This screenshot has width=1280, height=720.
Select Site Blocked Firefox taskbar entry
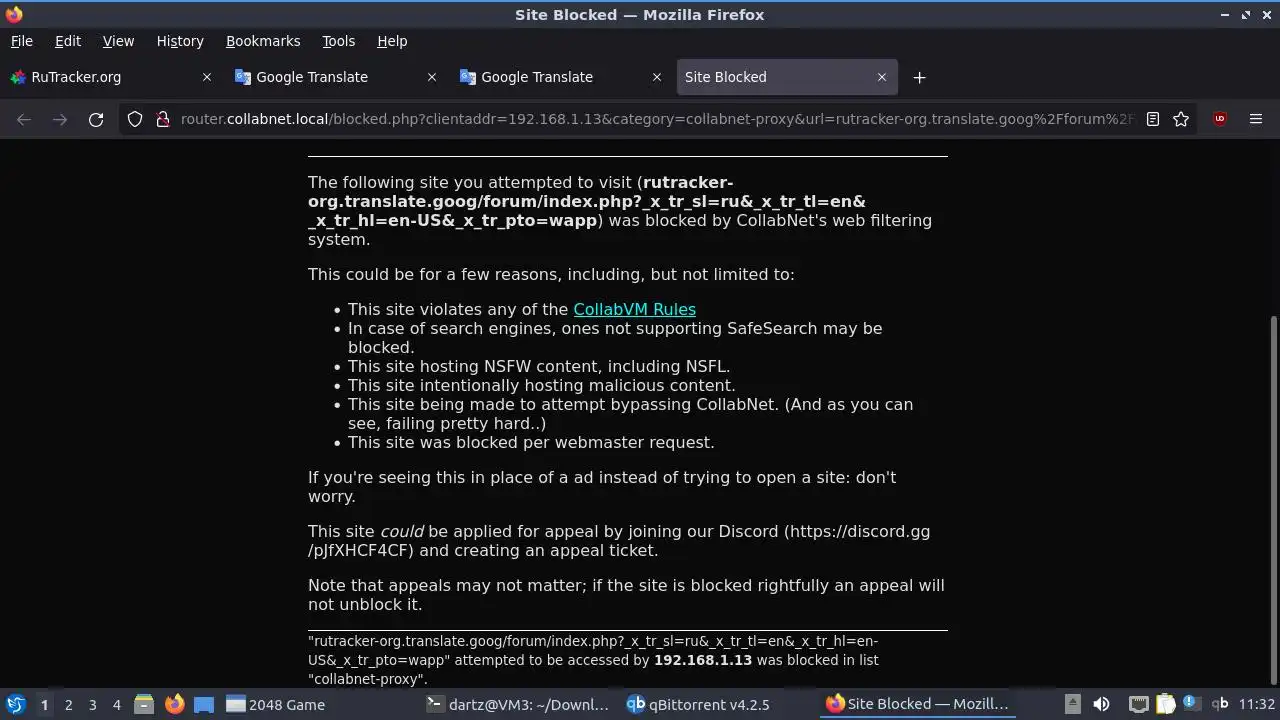tap(917, 704)
